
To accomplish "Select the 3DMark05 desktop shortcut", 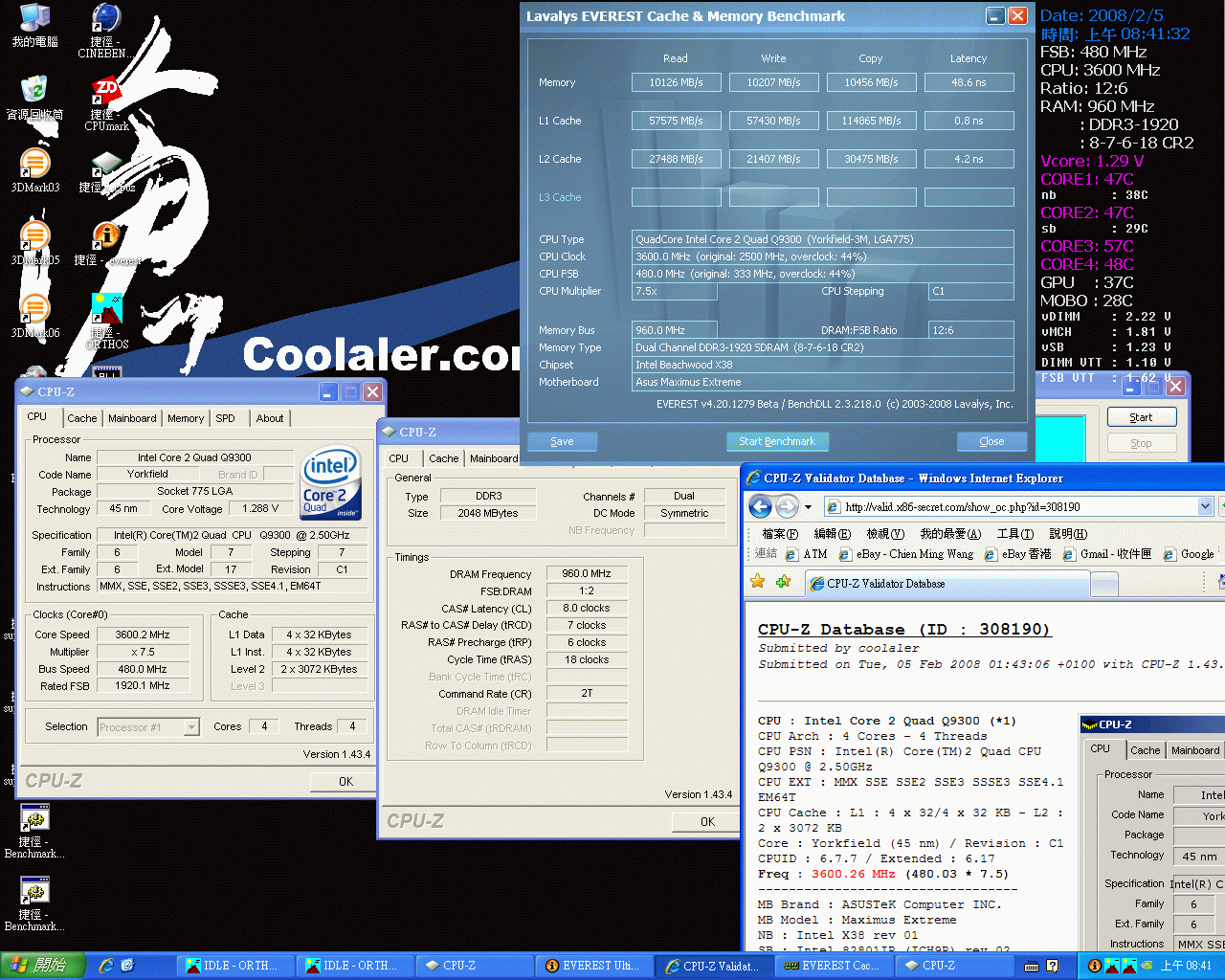I will [35, 243].
